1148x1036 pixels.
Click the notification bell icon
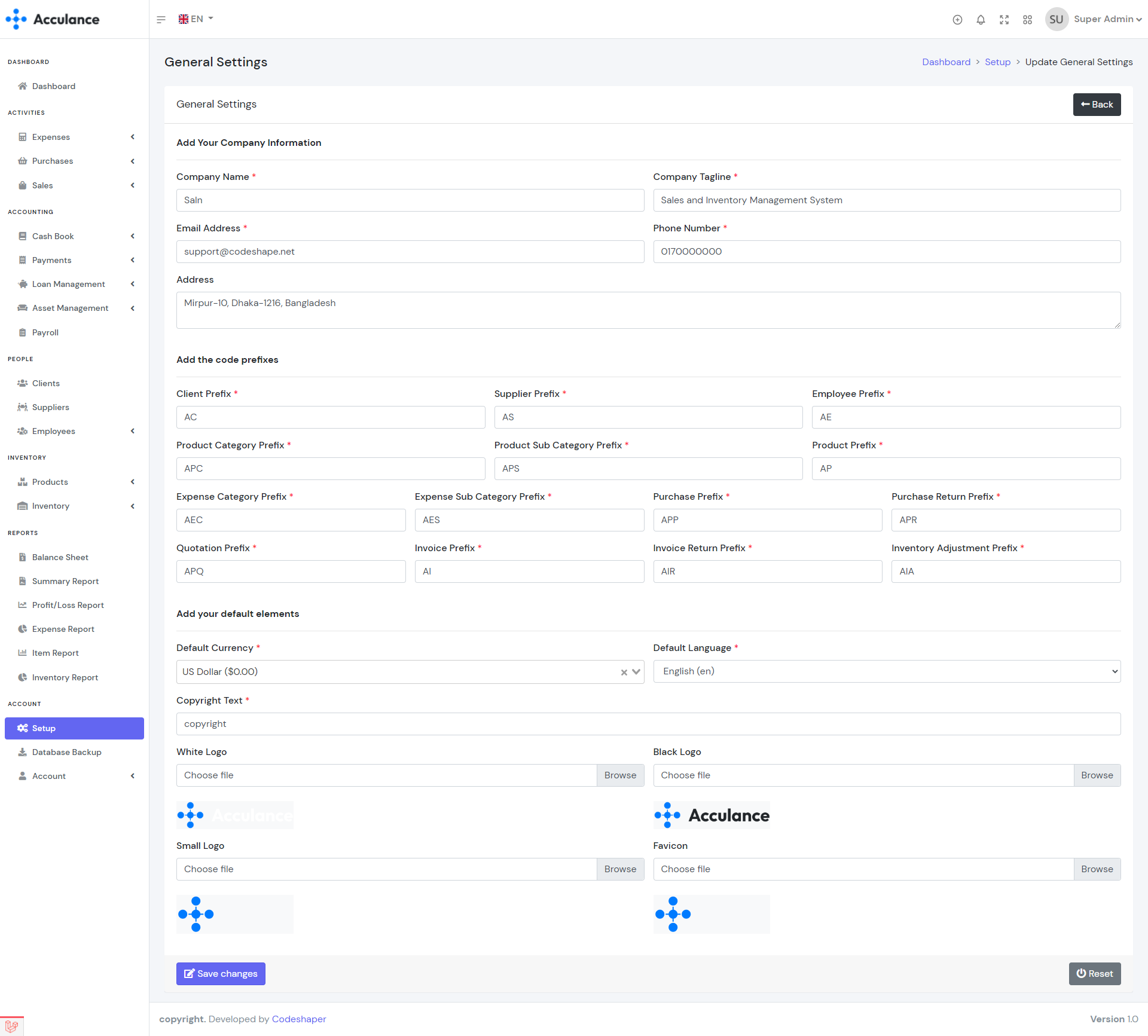coord(981,20)
